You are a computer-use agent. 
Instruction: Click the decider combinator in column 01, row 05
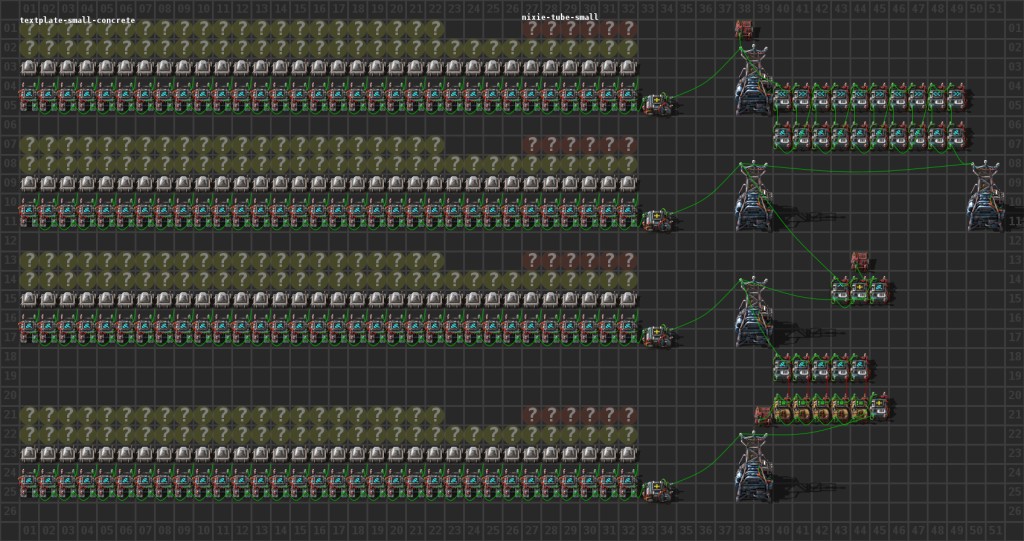coord(29,97)
